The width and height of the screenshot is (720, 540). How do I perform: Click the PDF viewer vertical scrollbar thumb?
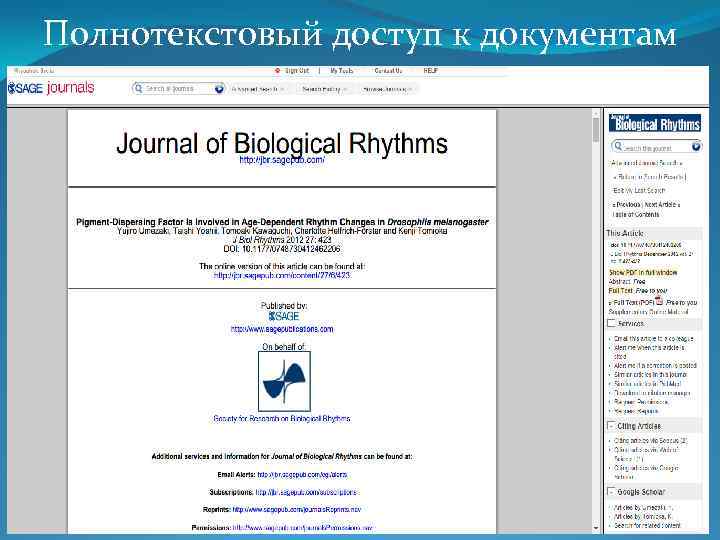[x=596, y=130]
